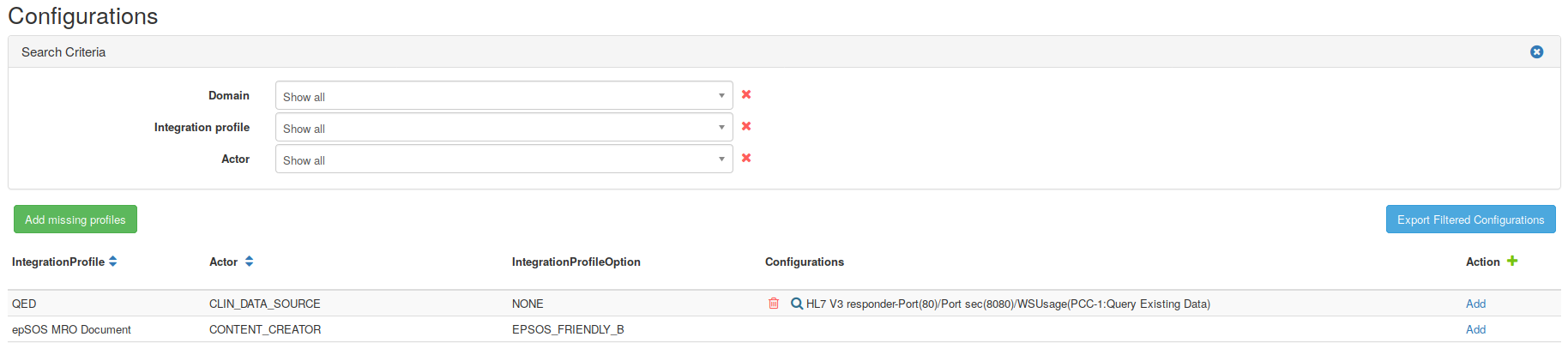Click the green plus icon beside Action

(x=1512, y=261)
